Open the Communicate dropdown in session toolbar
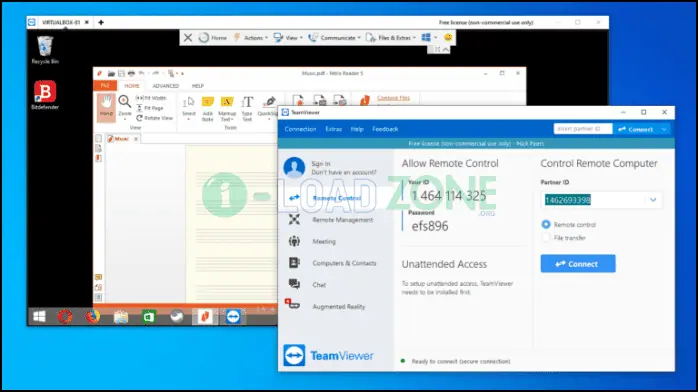Image resolution: width=698 pixels, height=392 pixels. click(335, 38)
